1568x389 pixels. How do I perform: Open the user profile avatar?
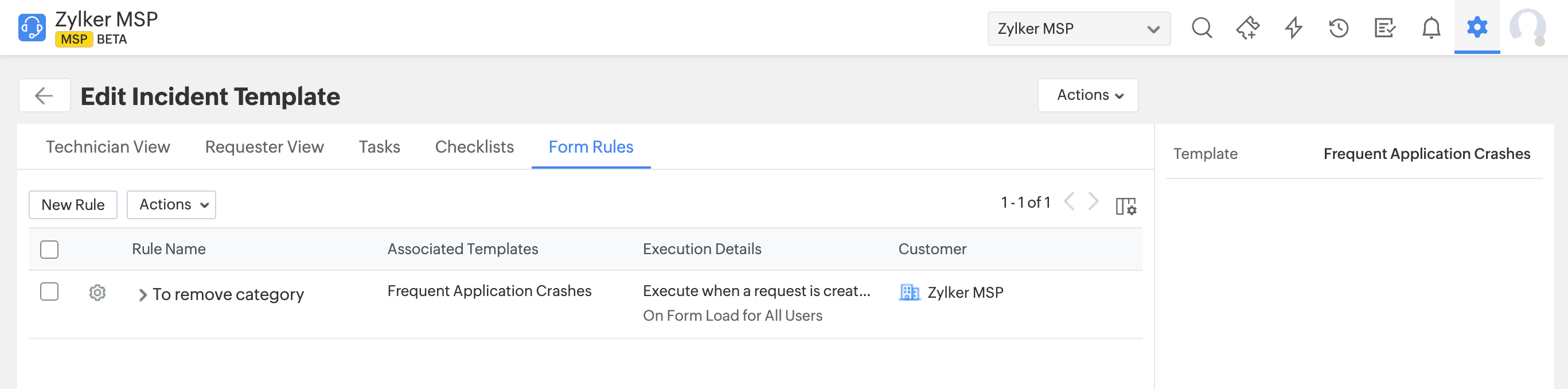(1527, 28)
